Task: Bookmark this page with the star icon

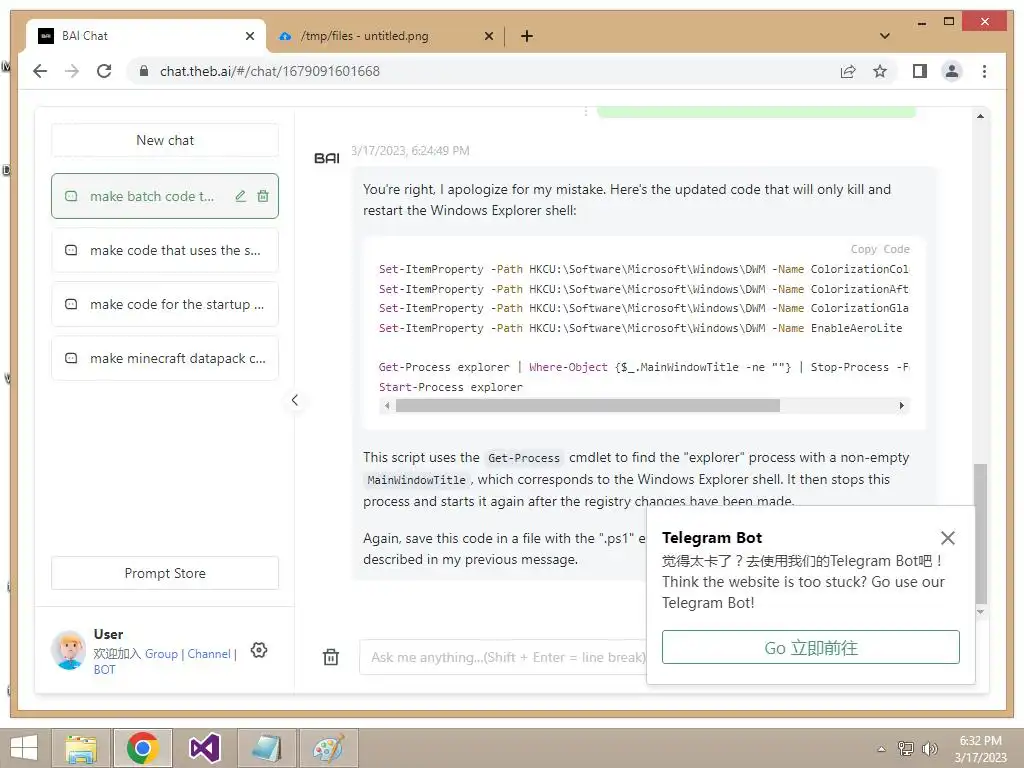Action: [x=880, y=71]
